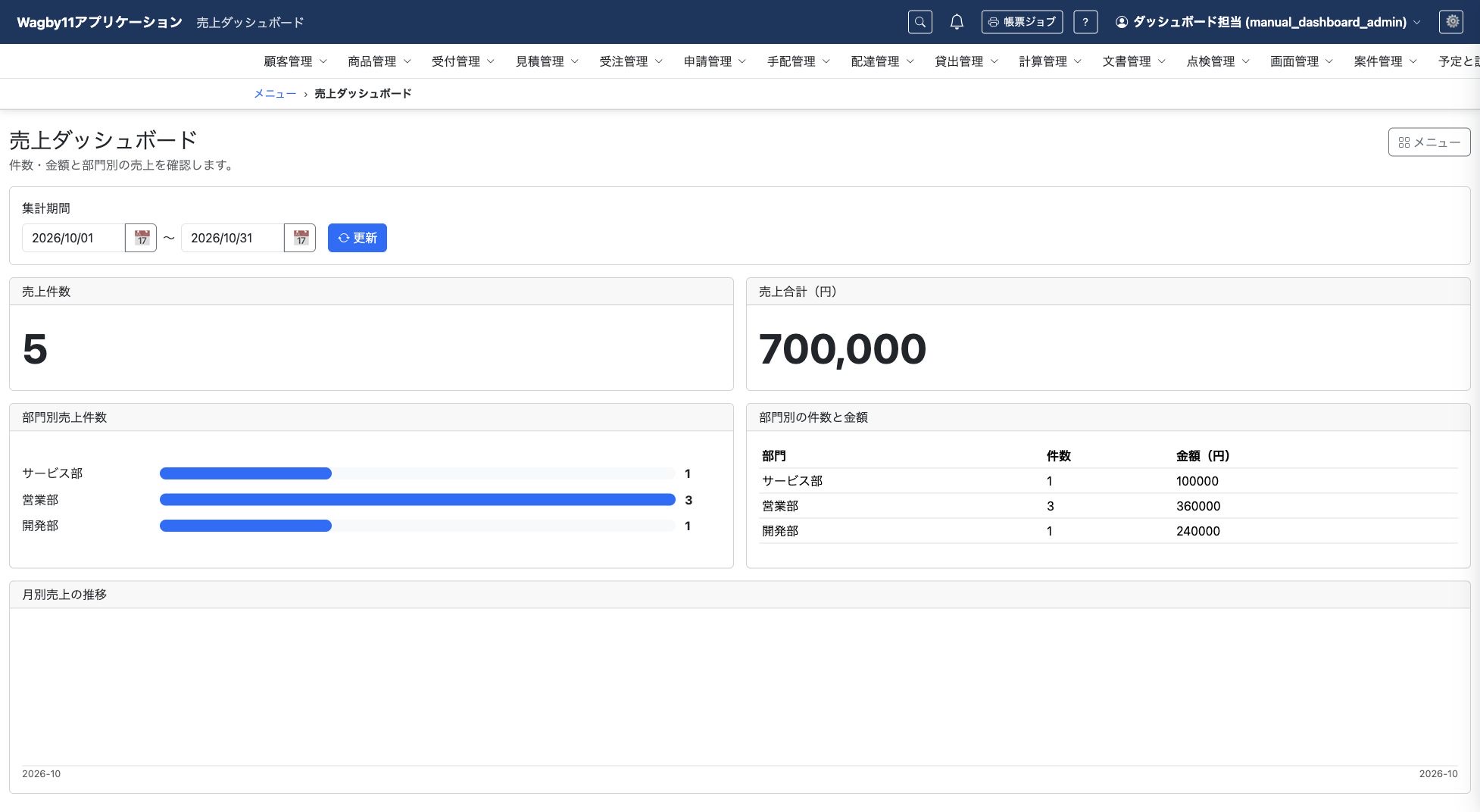Image resolution: width=1480 pixels, height=812 pixels.
Task: Open start date calendar picker
Action: coord(141,238)
